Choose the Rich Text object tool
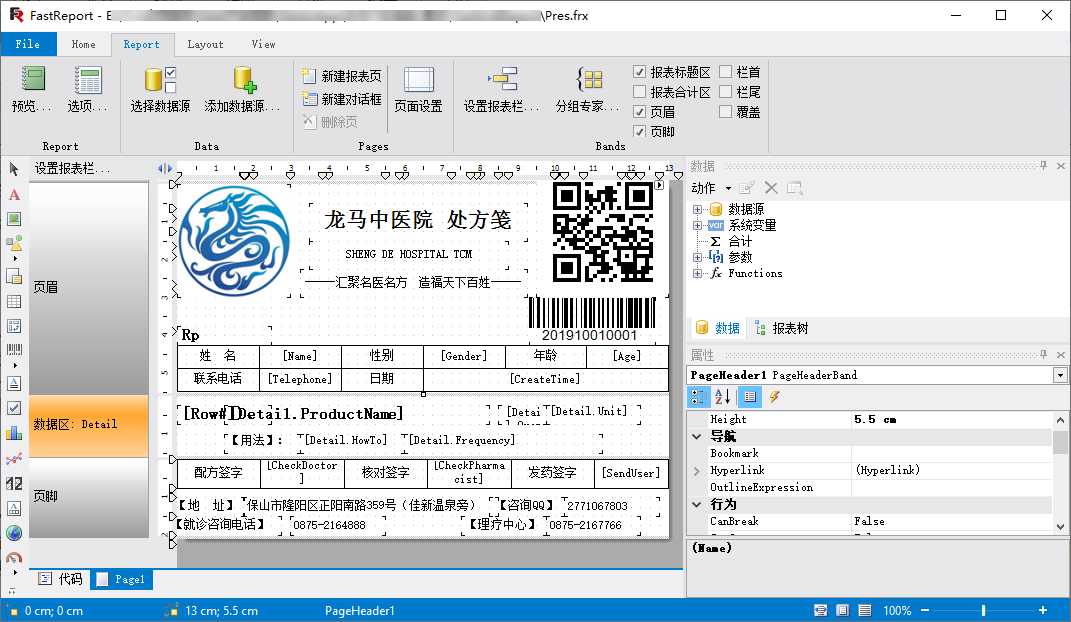Screen dimensions: 1071x622 pyautogui.click(x=14, y=383)
